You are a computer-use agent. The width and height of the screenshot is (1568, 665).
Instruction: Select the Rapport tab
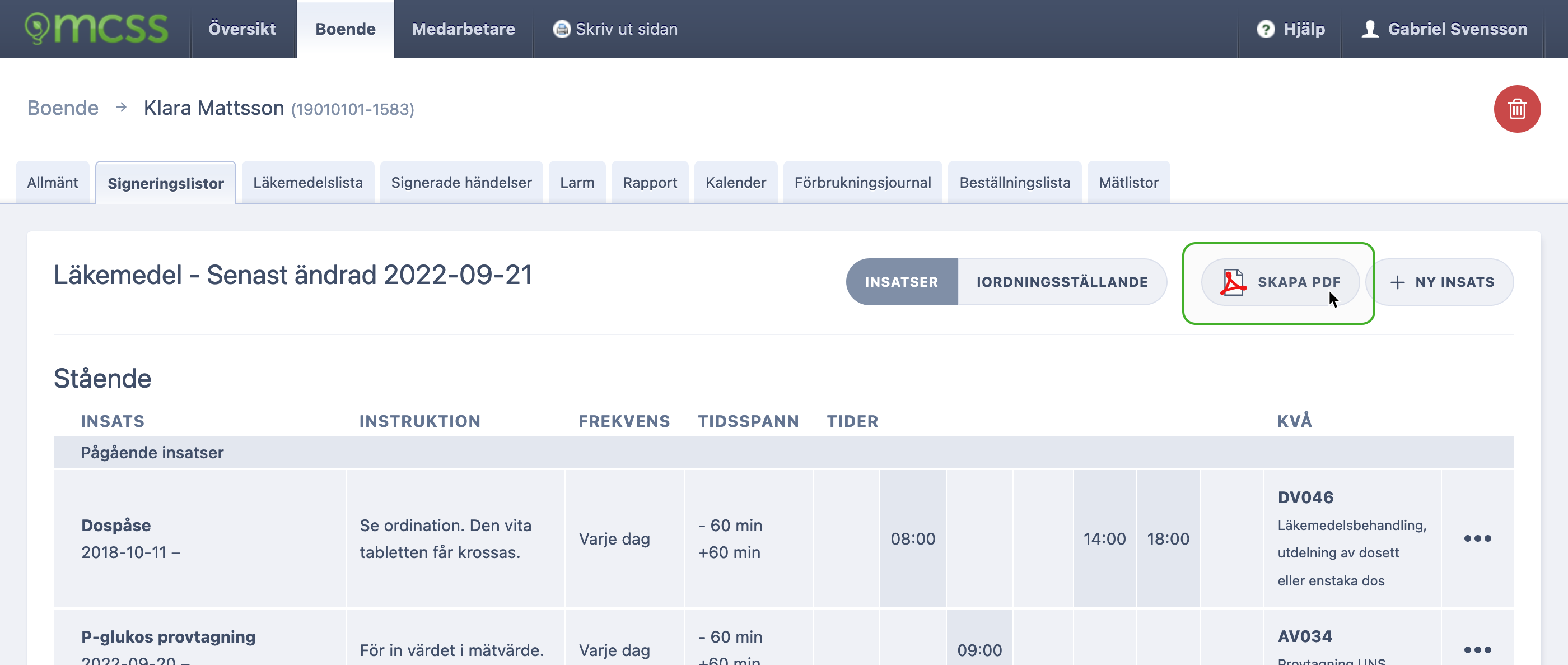click(650, 182)
